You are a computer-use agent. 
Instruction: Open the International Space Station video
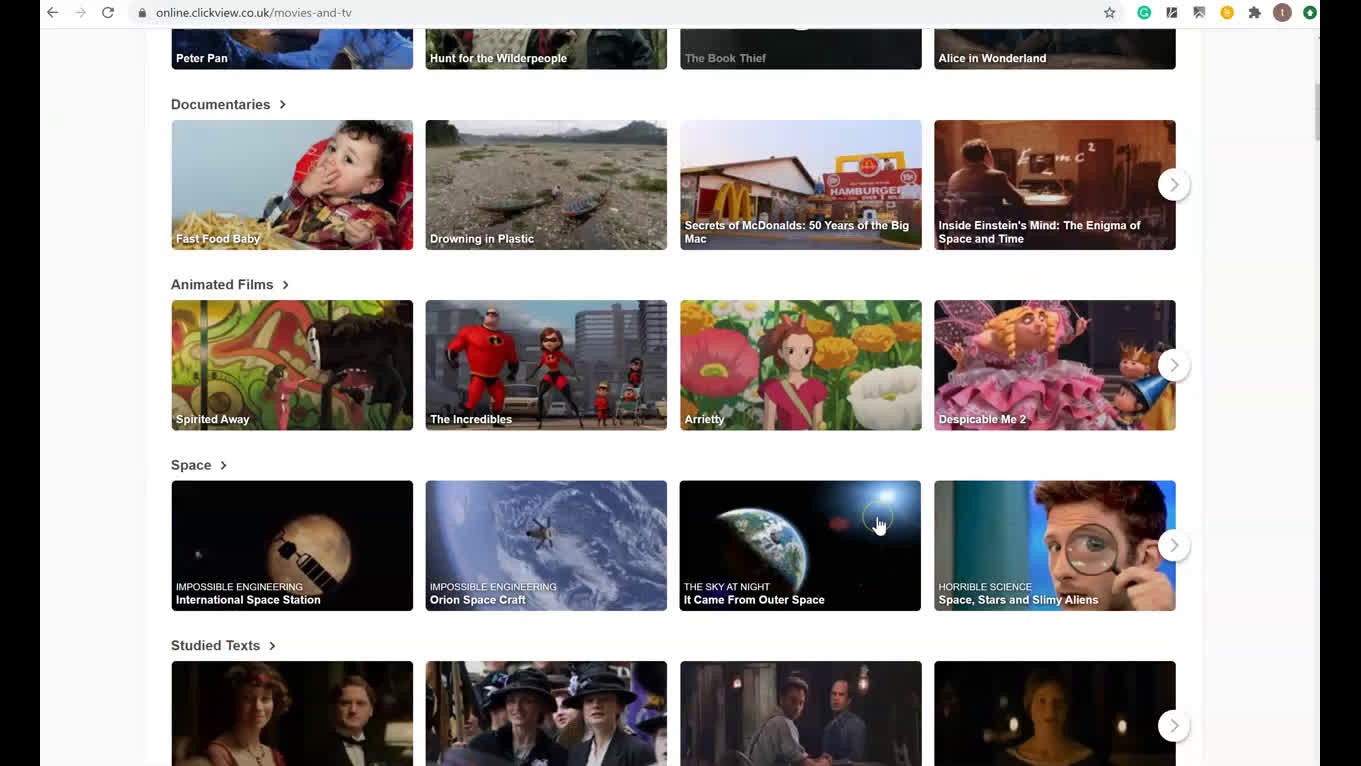click(292, 546)
